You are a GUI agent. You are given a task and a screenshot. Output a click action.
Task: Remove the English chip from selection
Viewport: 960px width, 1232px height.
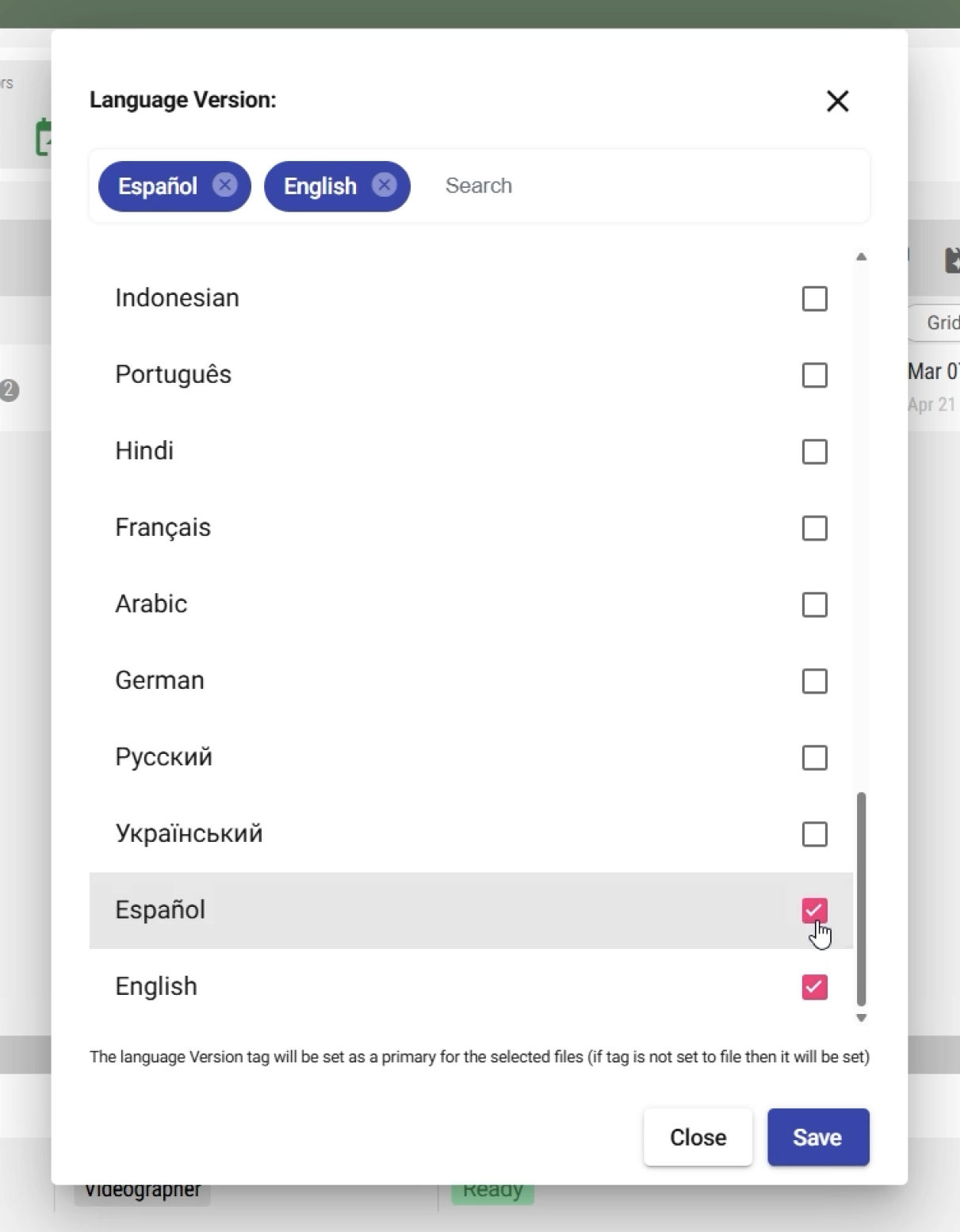(x=384, y=185)
